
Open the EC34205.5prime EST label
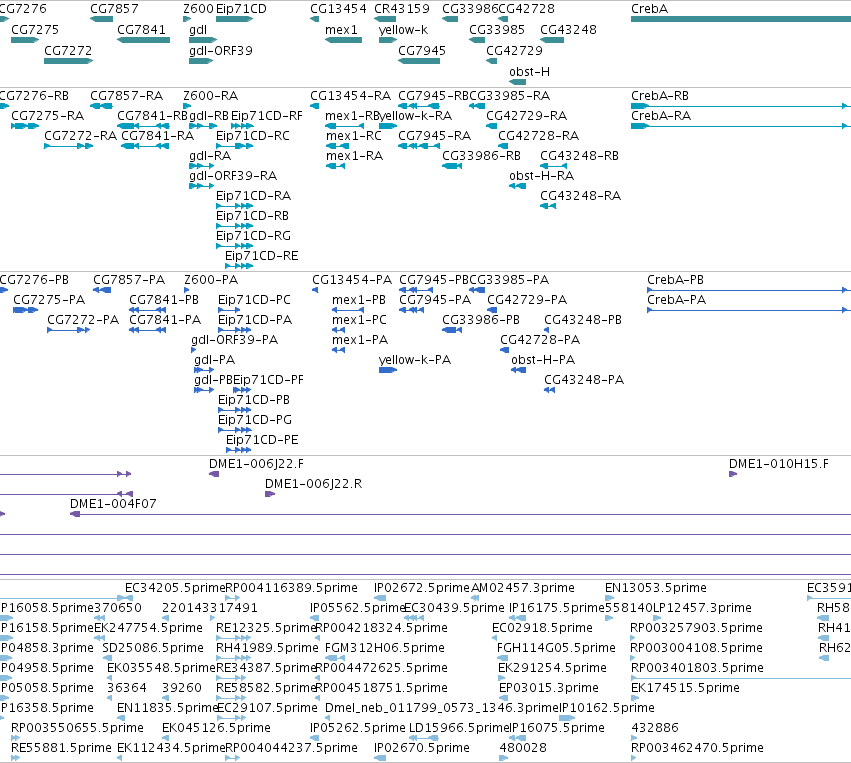tap(175, 588)
